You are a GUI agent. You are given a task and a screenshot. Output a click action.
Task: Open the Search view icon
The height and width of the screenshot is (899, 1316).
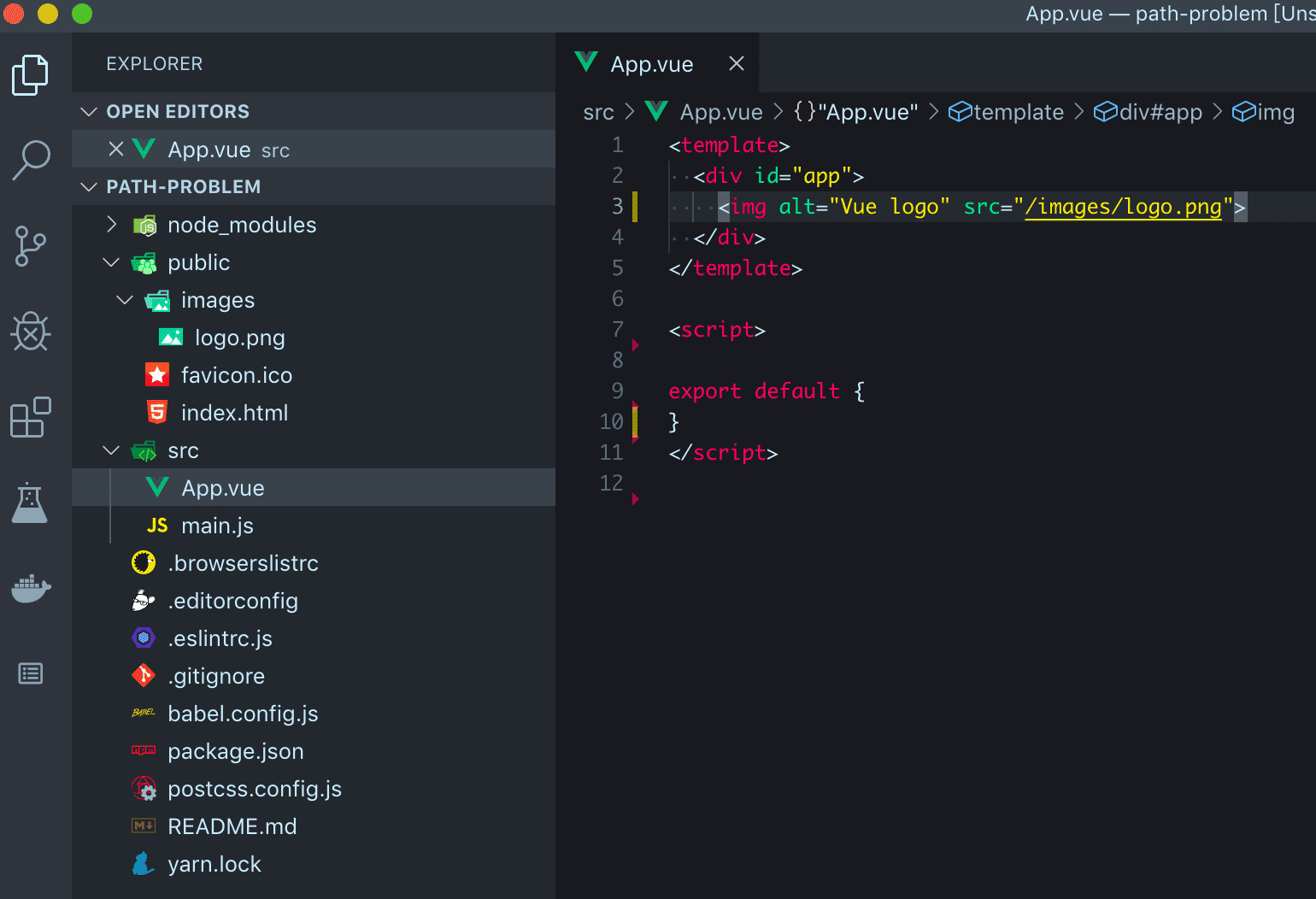click(x=31, y=160)
